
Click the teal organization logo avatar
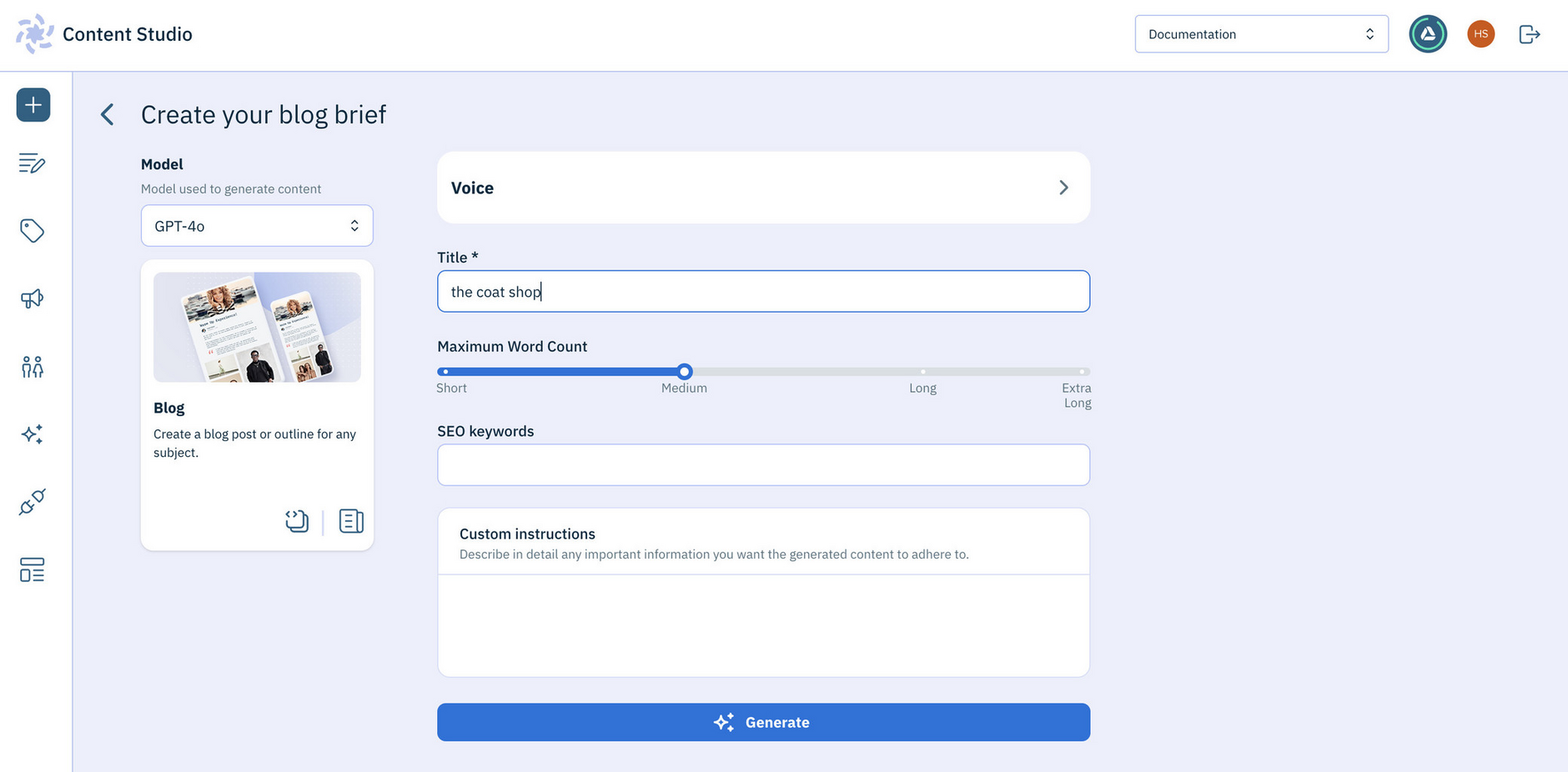click(x=1428, y=34)
